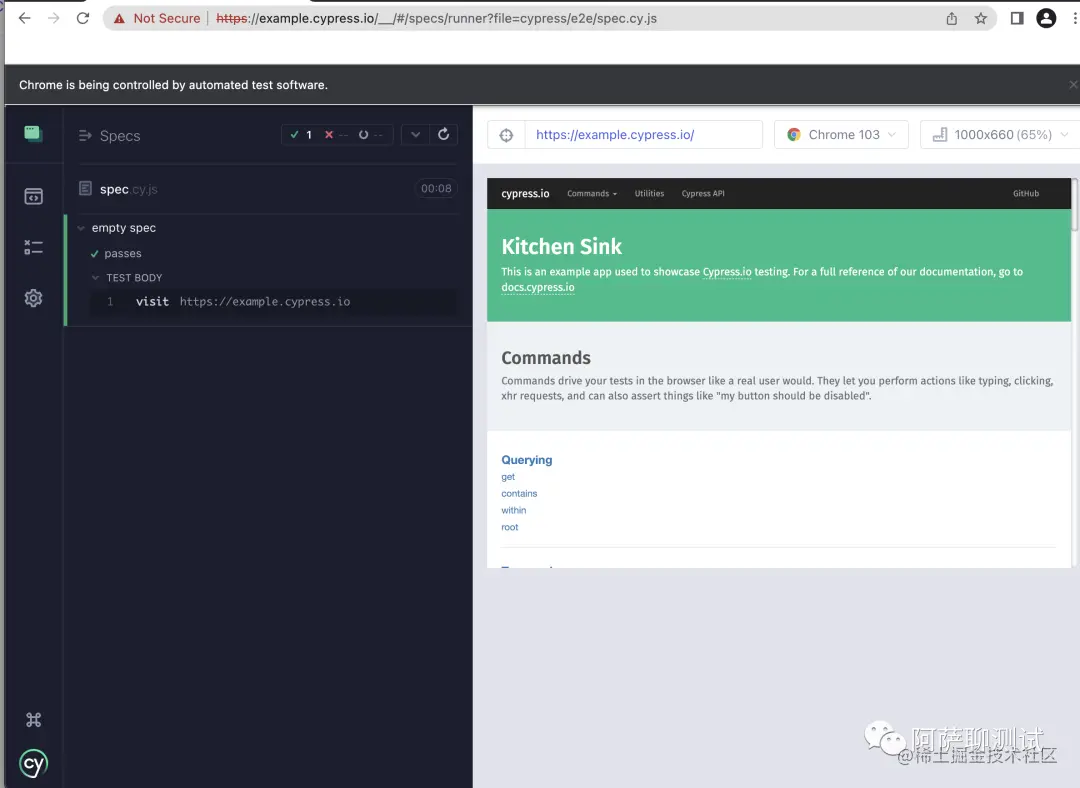Open keyboard shortcuts command icon
This screenshot has height=788, width=1080.
pos(33,720)
